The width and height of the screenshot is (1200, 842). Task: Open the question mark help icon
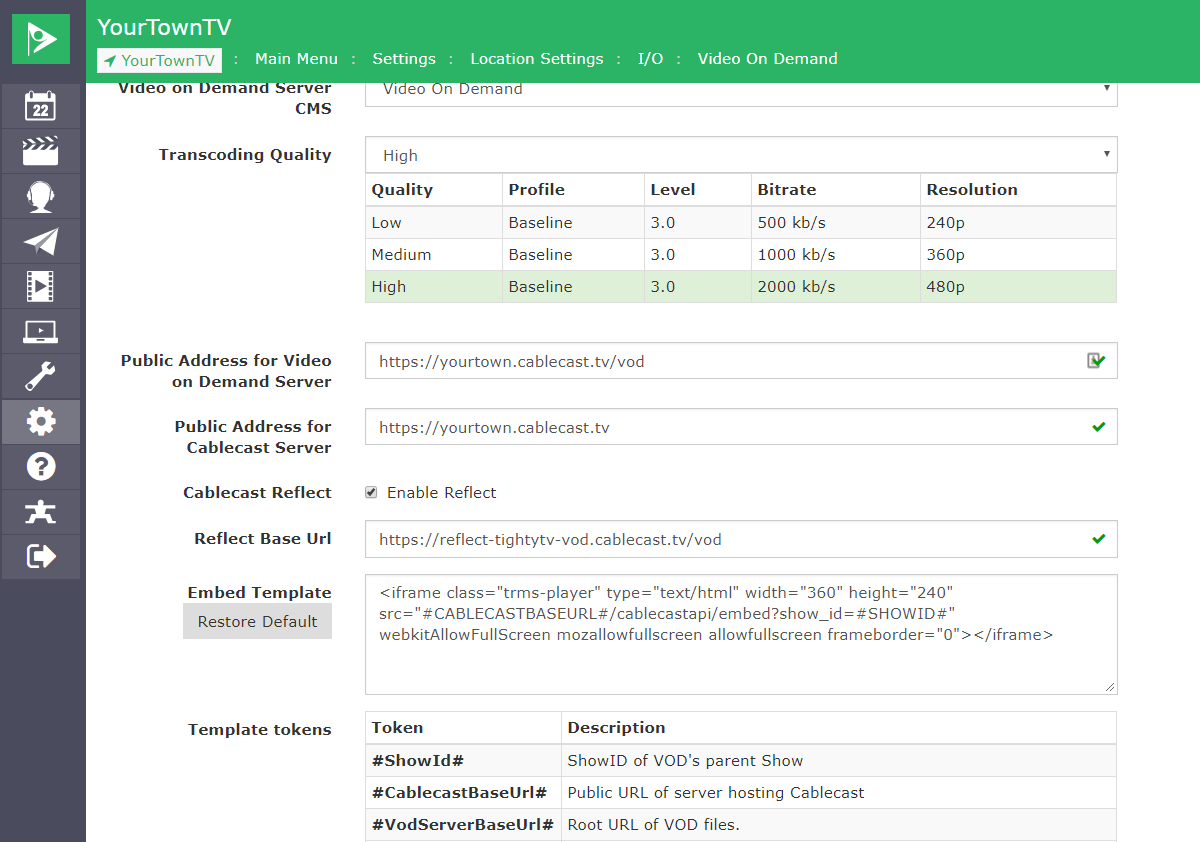coord(41,466)
